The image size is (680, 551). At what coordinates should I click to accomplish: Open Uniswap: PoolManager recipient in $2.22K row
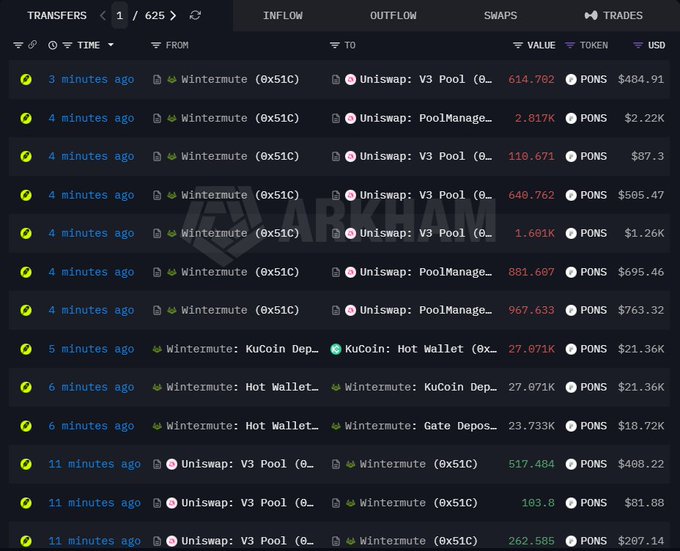(x=425, y=118)
